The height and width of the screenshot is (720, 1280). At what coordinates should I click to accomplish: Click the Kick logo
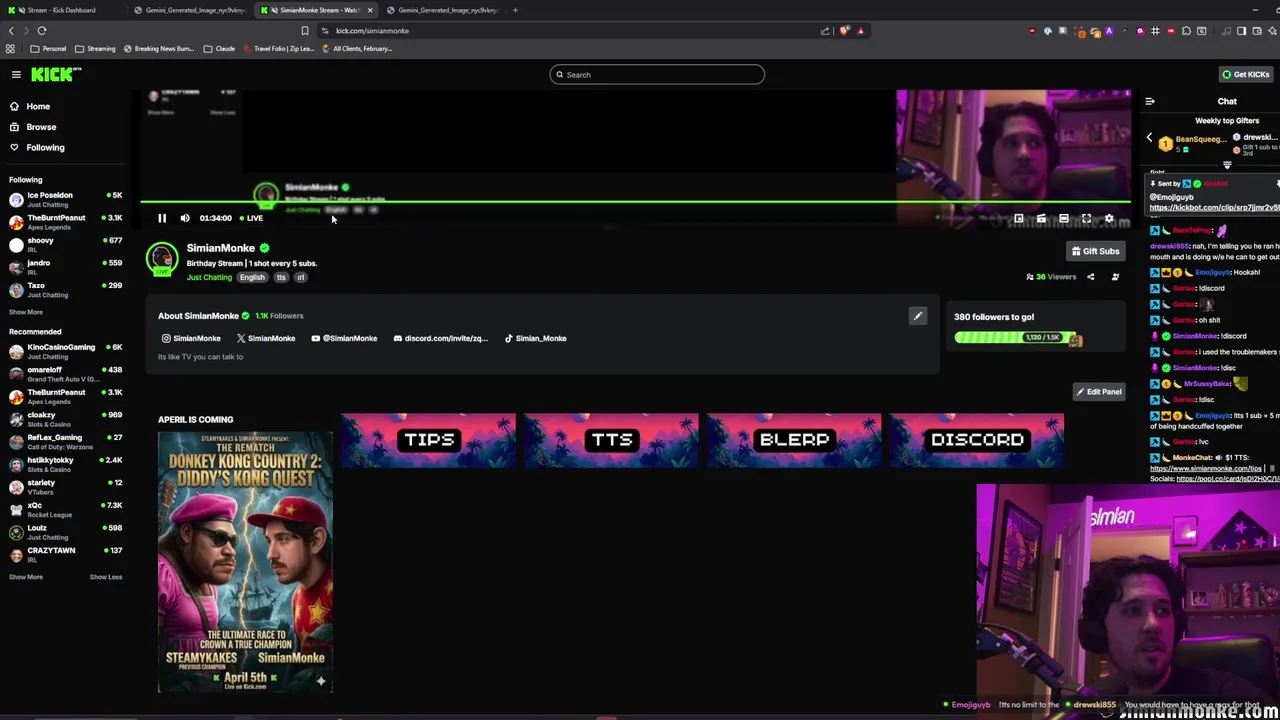(x=56, y=74)
